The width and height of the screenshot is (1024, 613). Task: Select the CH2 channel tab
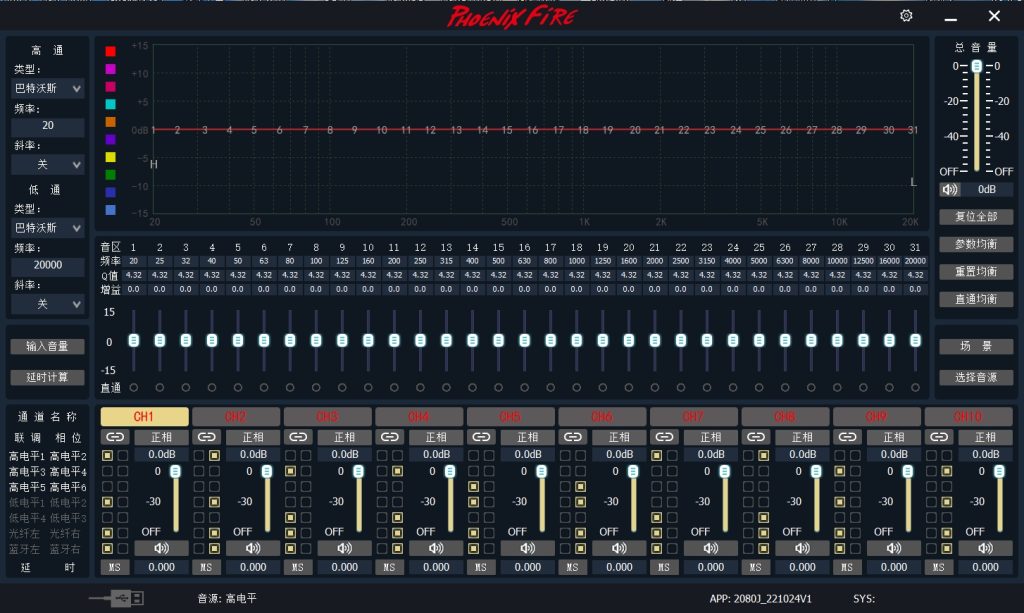point(236,417)
